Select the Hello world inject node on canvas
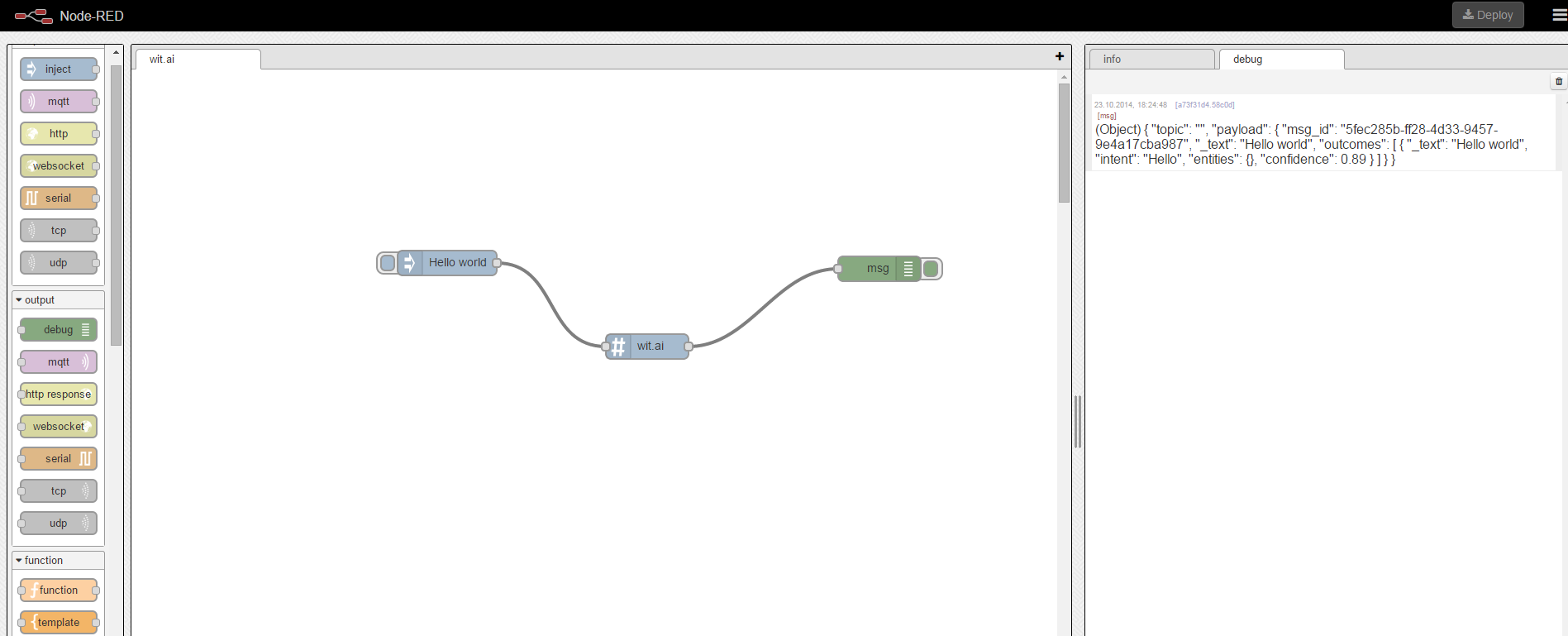This screenshot has width=1568, height=636. [x=447, y=263]
